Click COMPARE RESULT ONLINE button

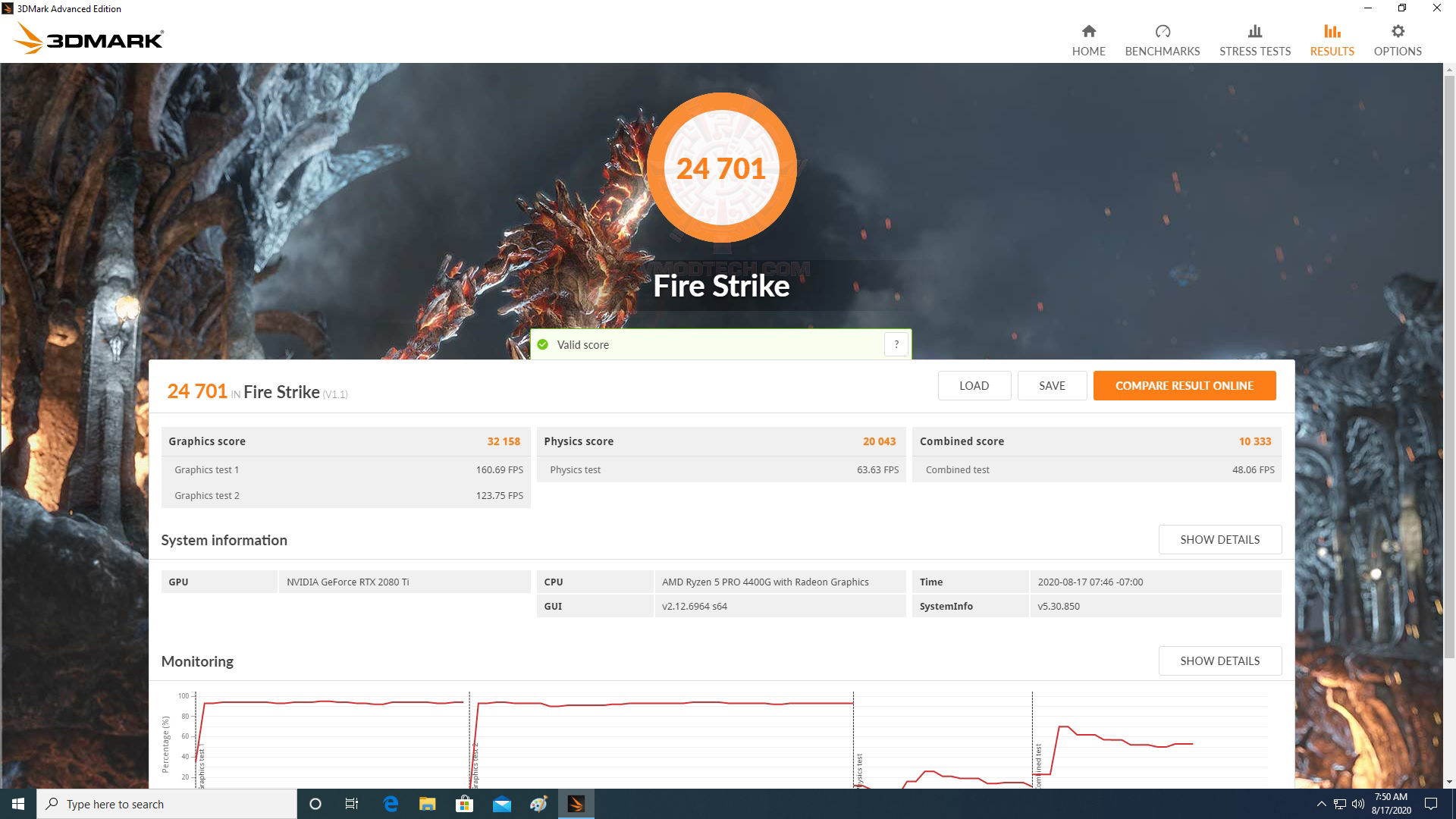[x=1184, y=385]
